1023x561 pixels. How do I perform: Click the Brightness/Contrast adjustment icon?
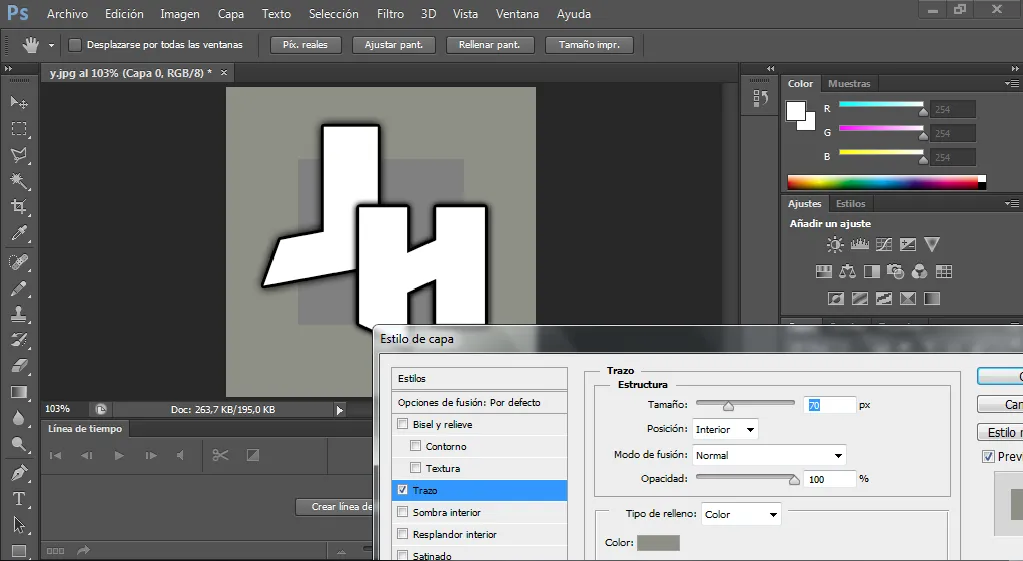(x=835, y=245)
